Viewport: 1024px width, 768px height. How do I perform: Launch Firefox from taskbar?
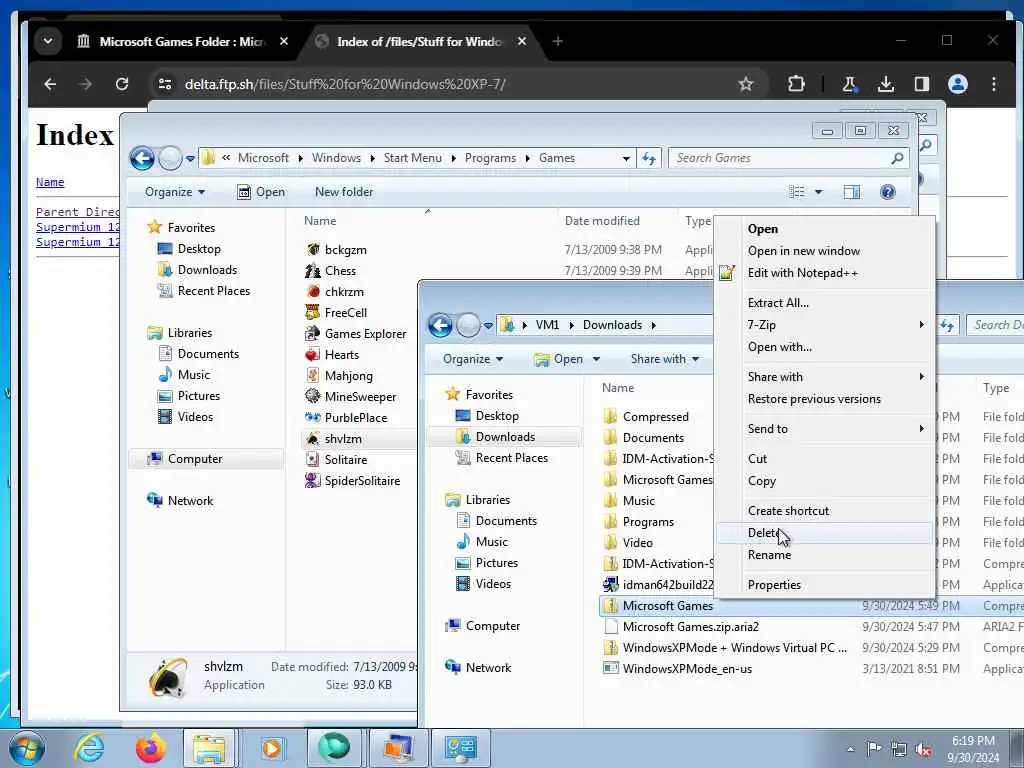[150, 748]
